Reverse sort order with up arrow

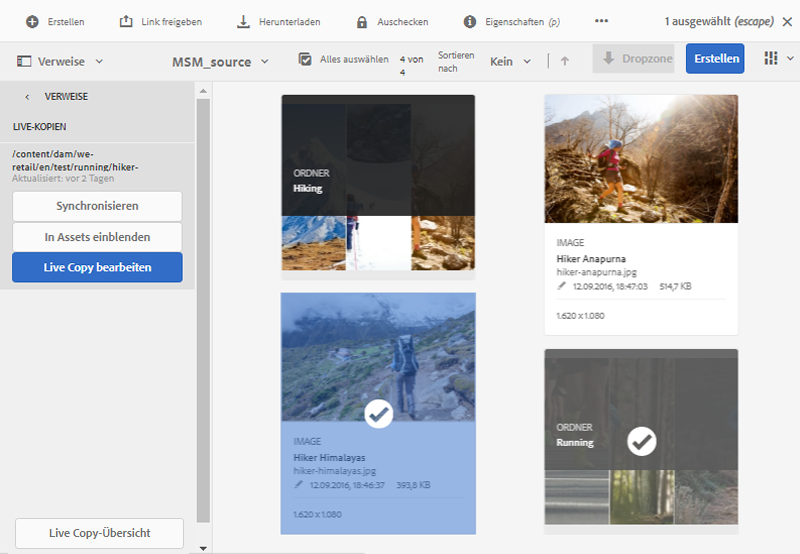click(x=564, y=61)
